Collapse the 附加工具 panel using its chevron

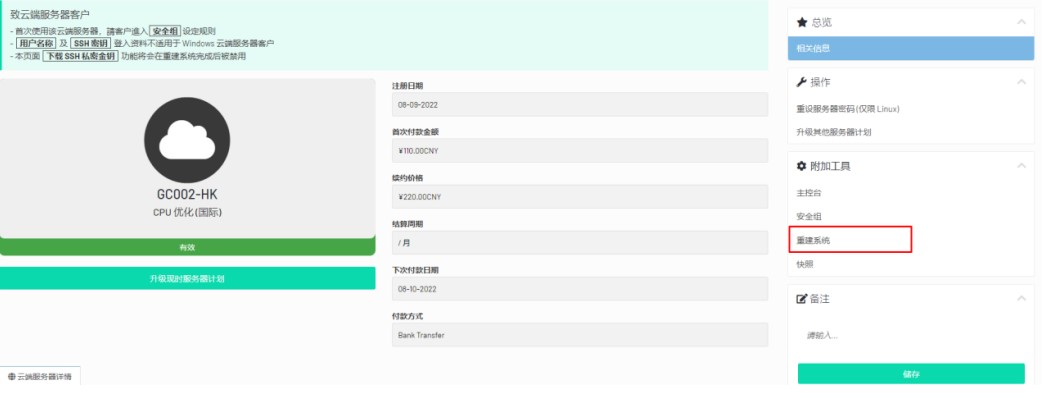tap(1020, 166)
